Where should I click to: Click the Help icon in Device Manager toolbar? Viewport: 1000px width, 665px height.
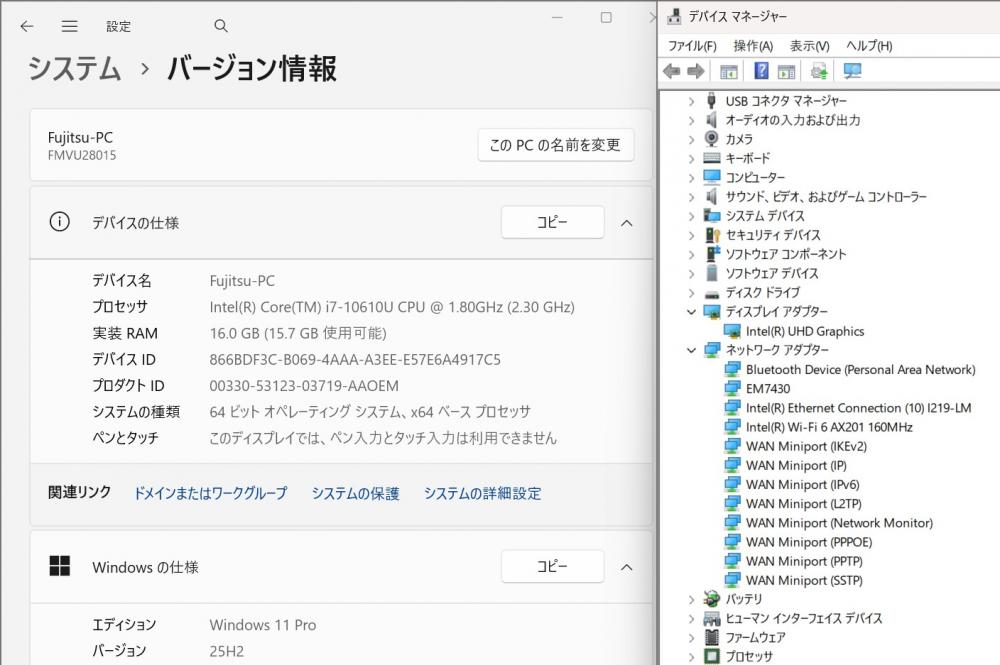tap(761, 71)
